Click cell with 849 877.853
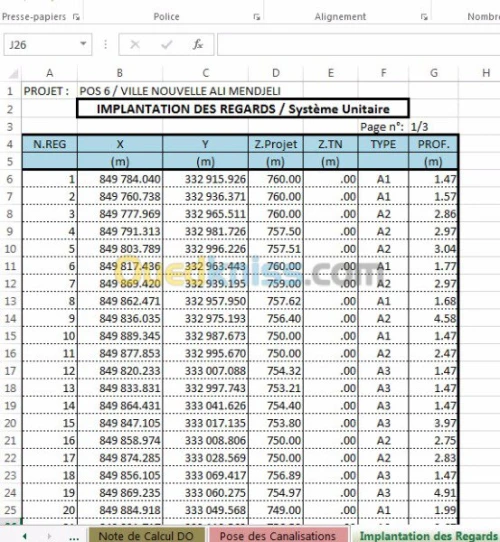 [120, 354]
